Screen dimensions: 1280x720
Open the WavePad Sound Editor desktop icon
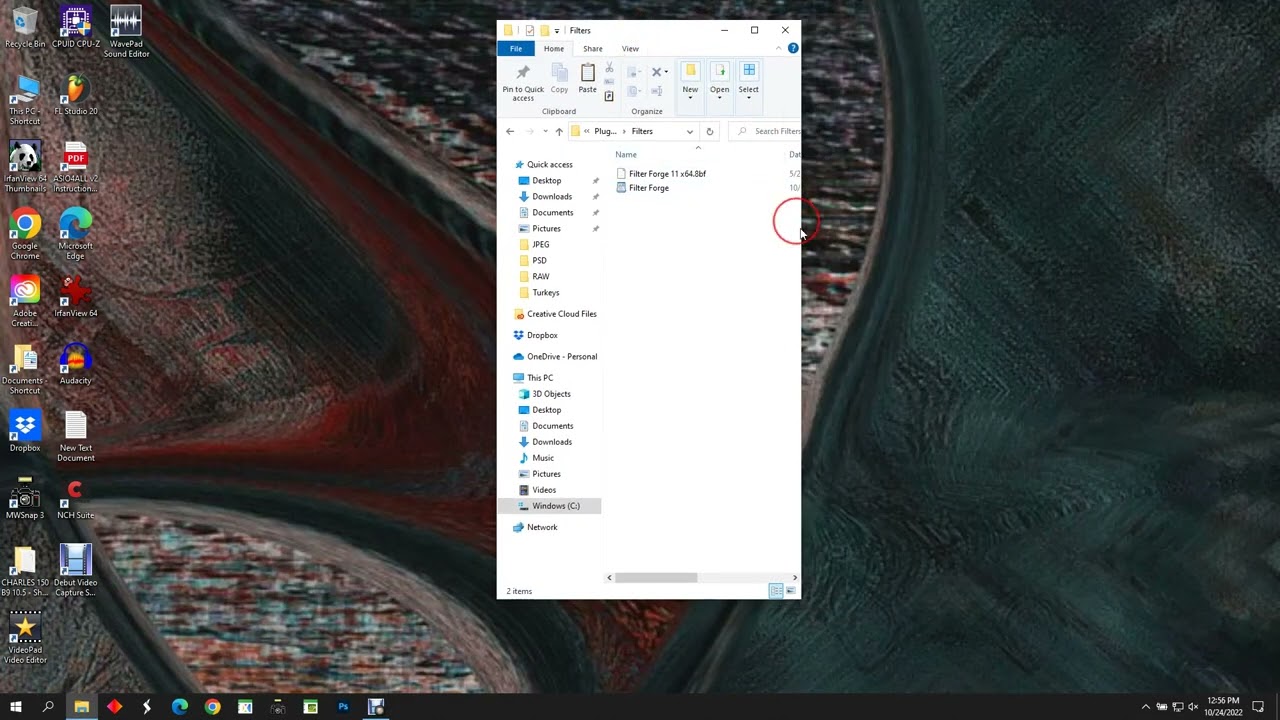point(126,31)
